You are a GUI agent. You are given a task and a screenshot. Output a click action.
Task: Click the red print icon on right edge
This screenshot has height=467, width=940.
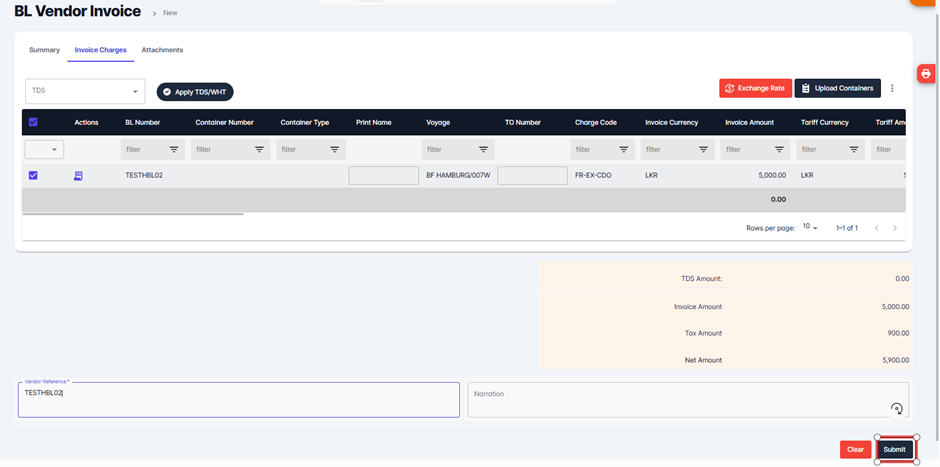click(926, 74)
